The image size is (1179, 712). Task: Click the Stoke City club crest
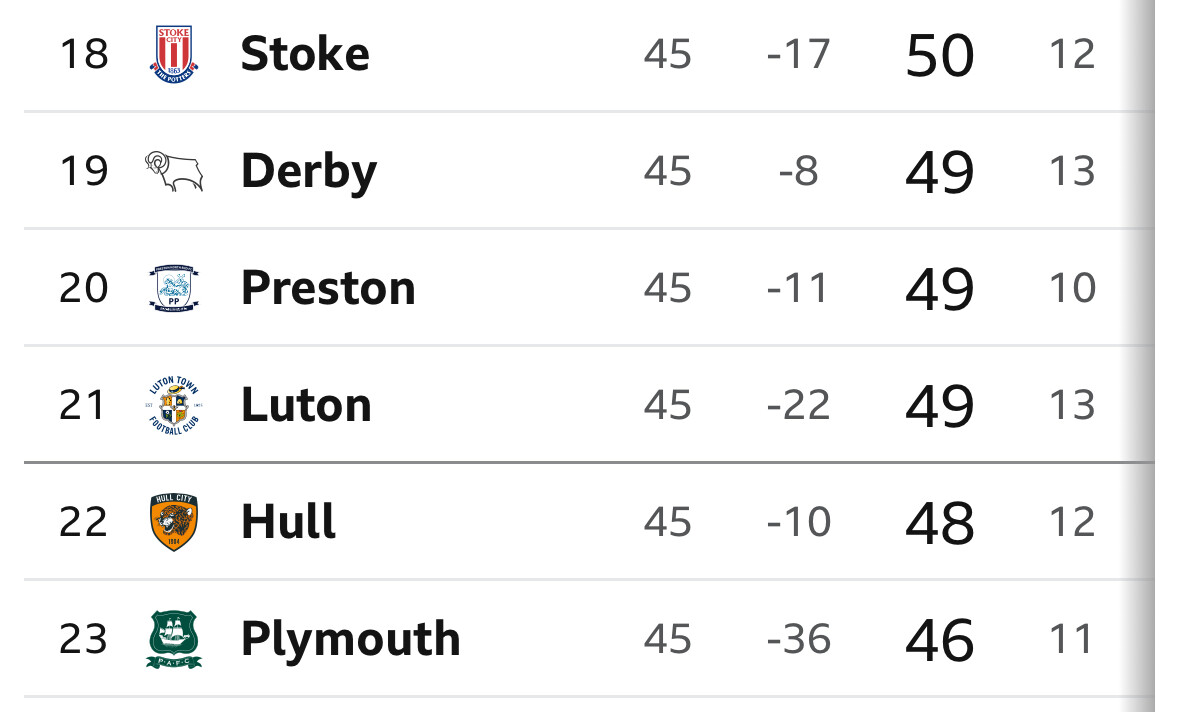pyautogui.click(x=174, y=54)
